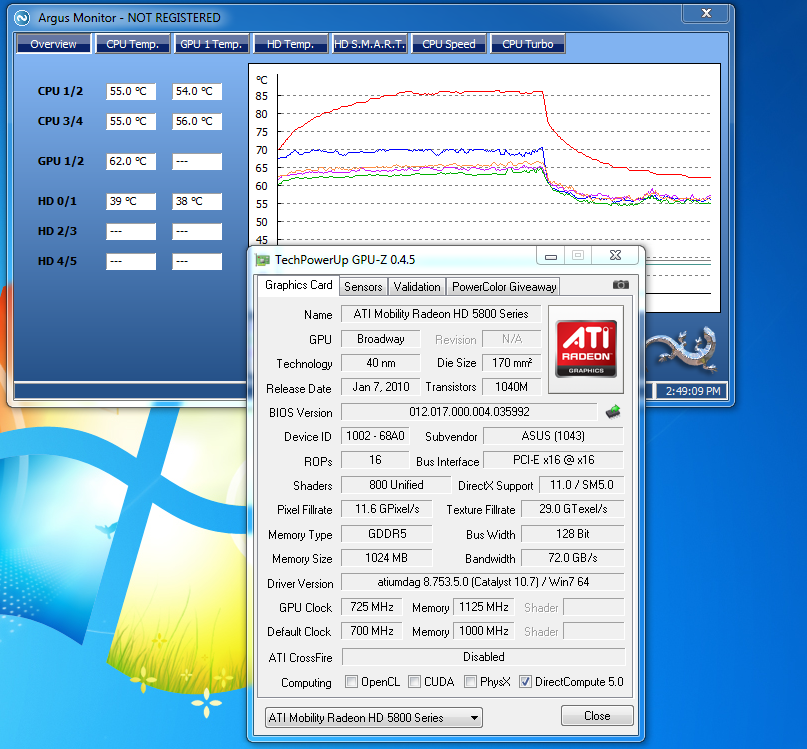Screen dimensions: 807x749
Task: Click the BIOS Version field
Action: click(469, 412)
